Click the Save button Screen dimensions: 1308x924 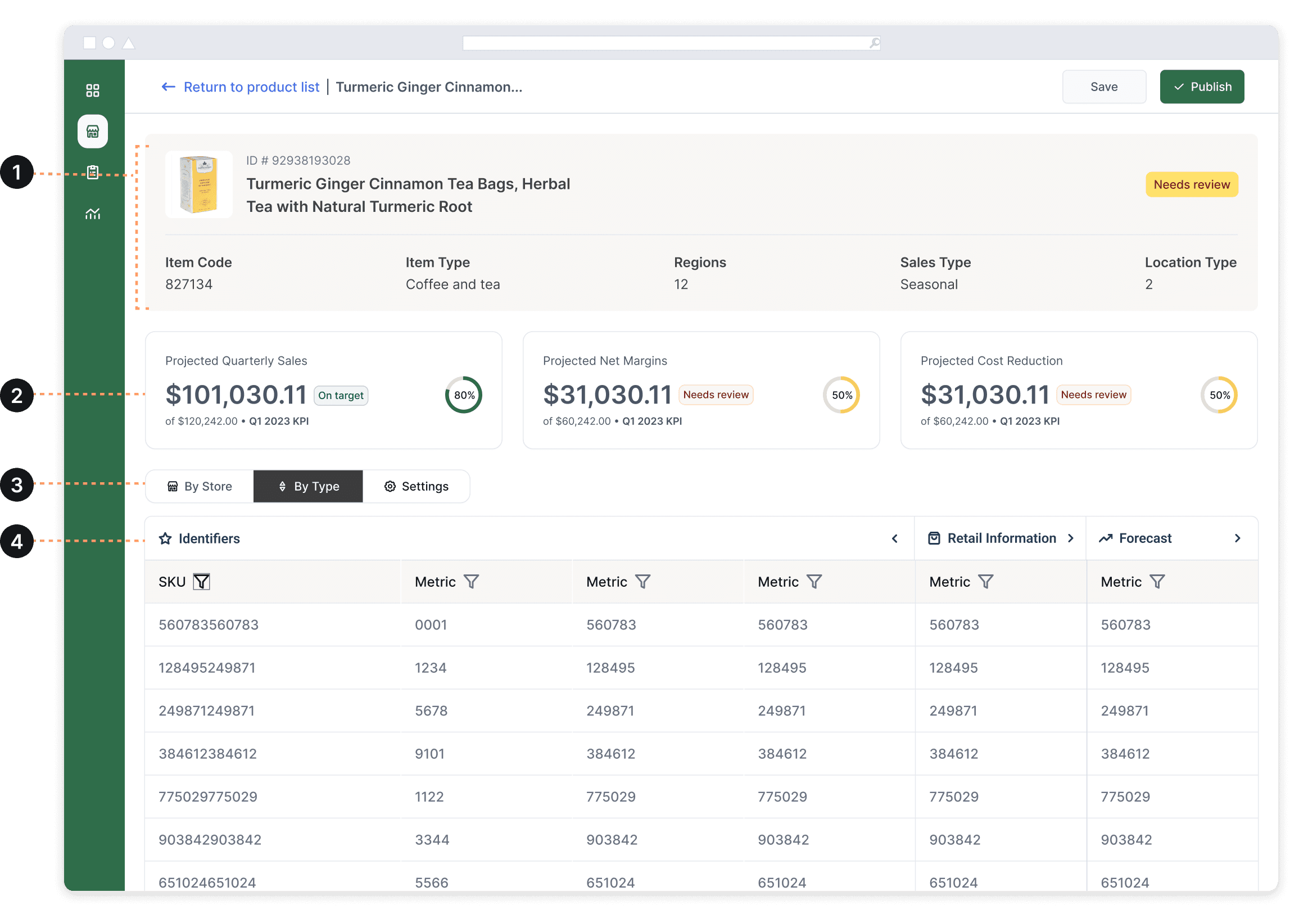(x=1103, y=87)
